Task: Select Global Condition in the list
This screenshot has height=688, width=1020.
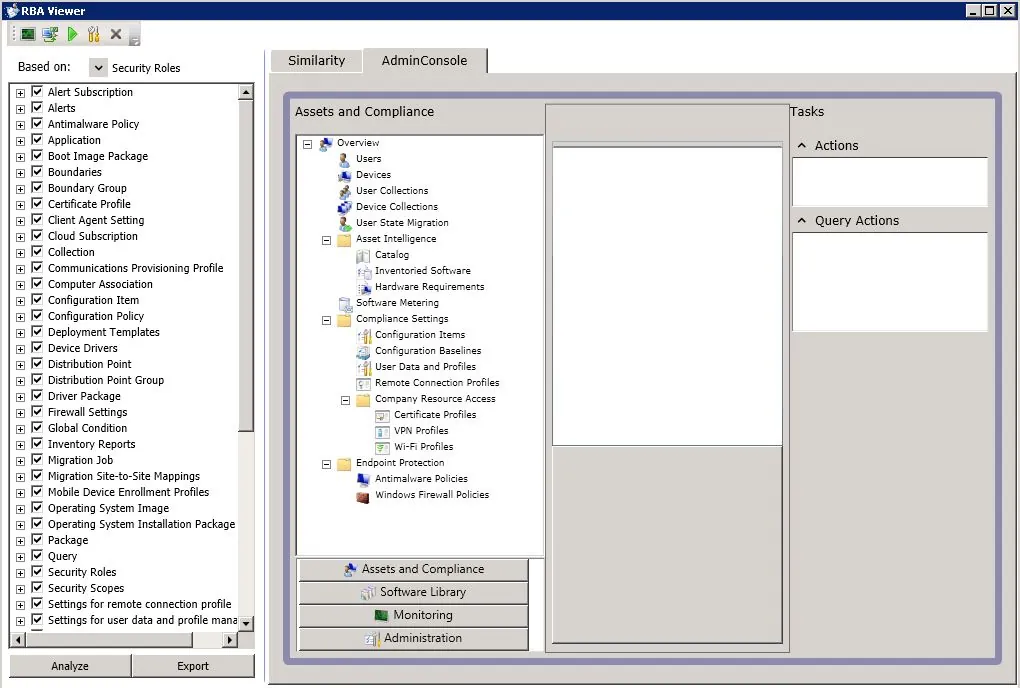Action: pos(87,429)
